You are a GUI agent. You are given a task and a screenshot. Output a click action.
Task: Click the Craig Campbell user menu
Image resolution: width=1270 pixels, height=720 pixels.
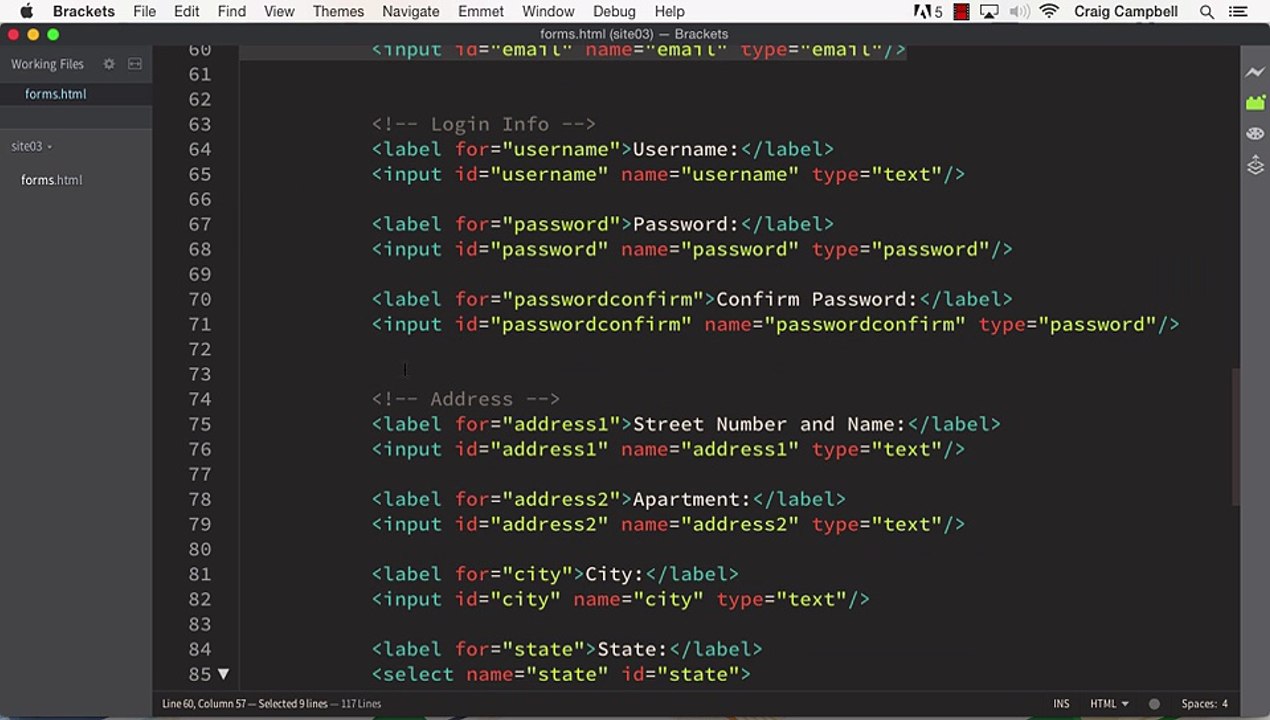pyautogui.click(x=1125, y=12)
